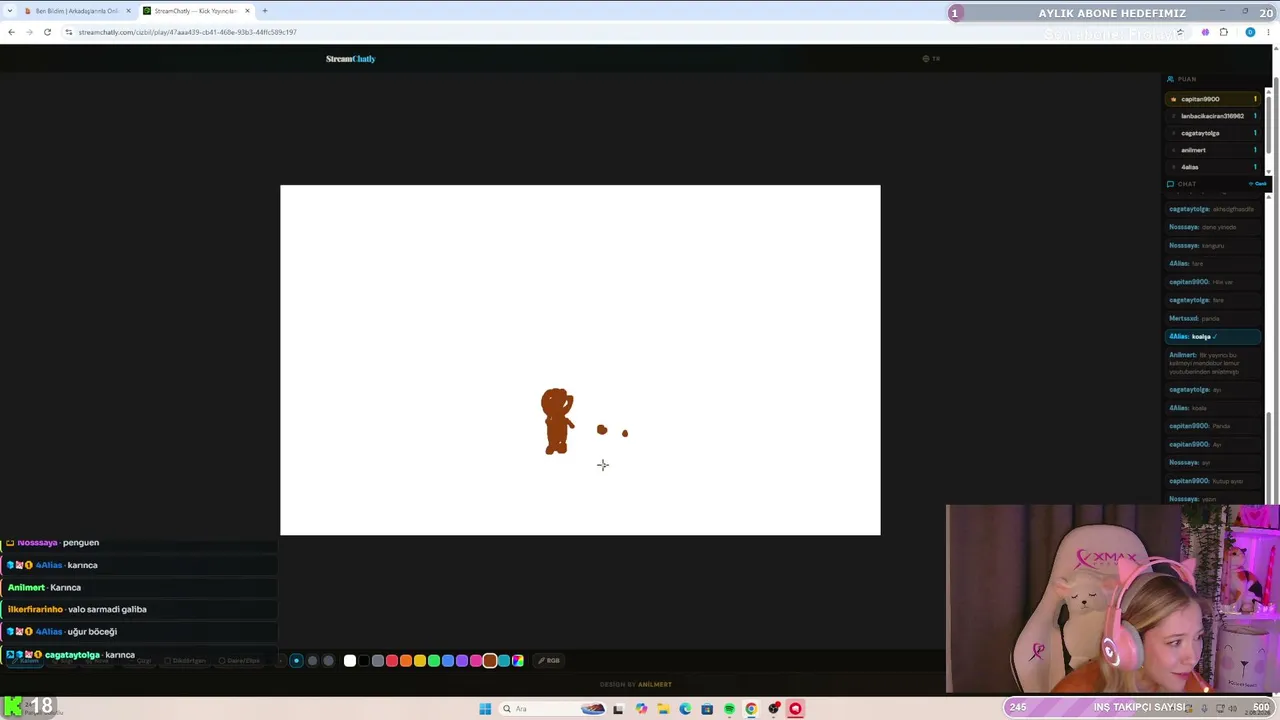
Task: Click the drawing canvas on the bear figure
Action: (x=557, y=421)
